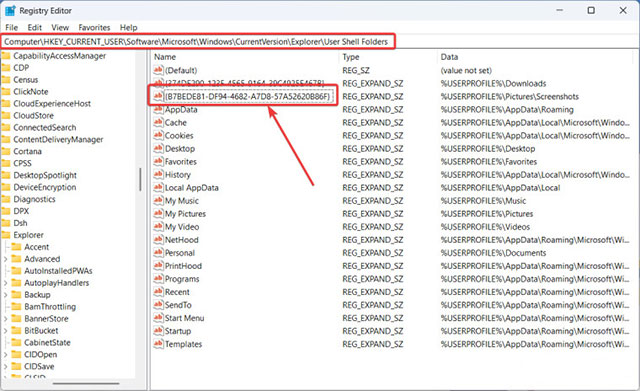Screen dimensions: 640x391
Task: Expand the BitBucket key
Action: [5, 331]
